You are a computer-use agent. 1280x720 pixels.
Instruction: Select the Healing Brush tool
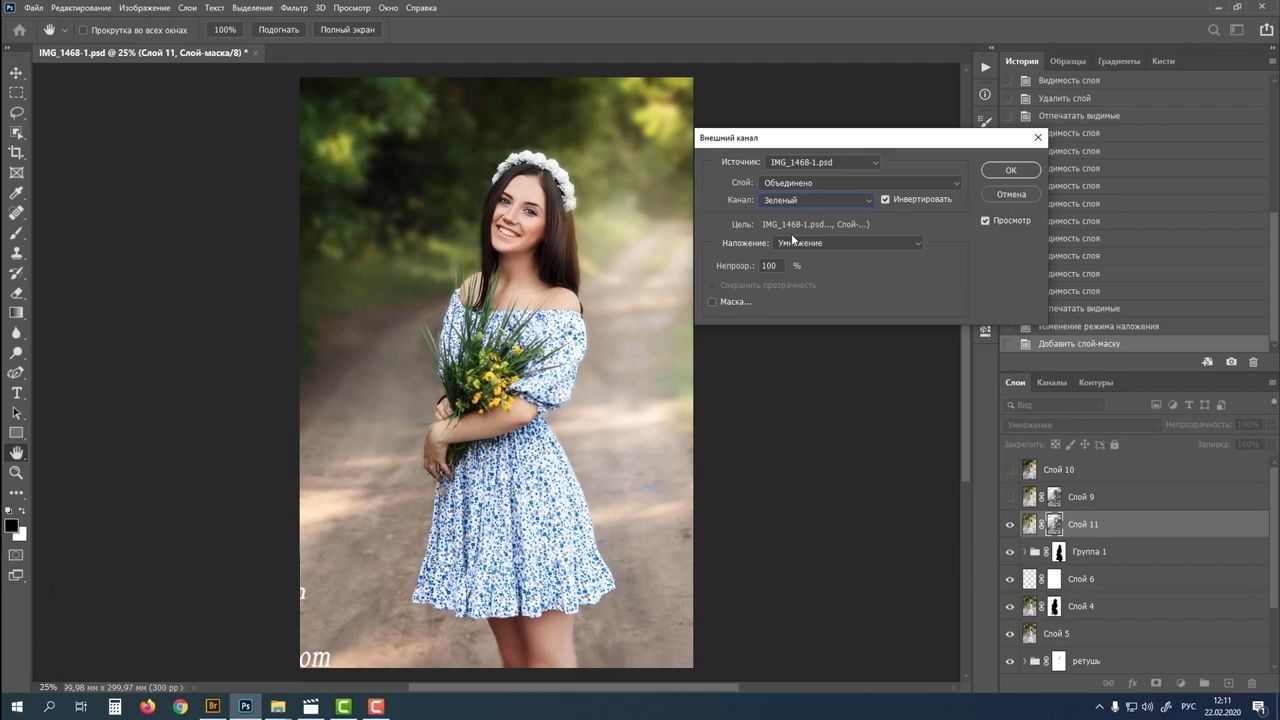[16, 213]
